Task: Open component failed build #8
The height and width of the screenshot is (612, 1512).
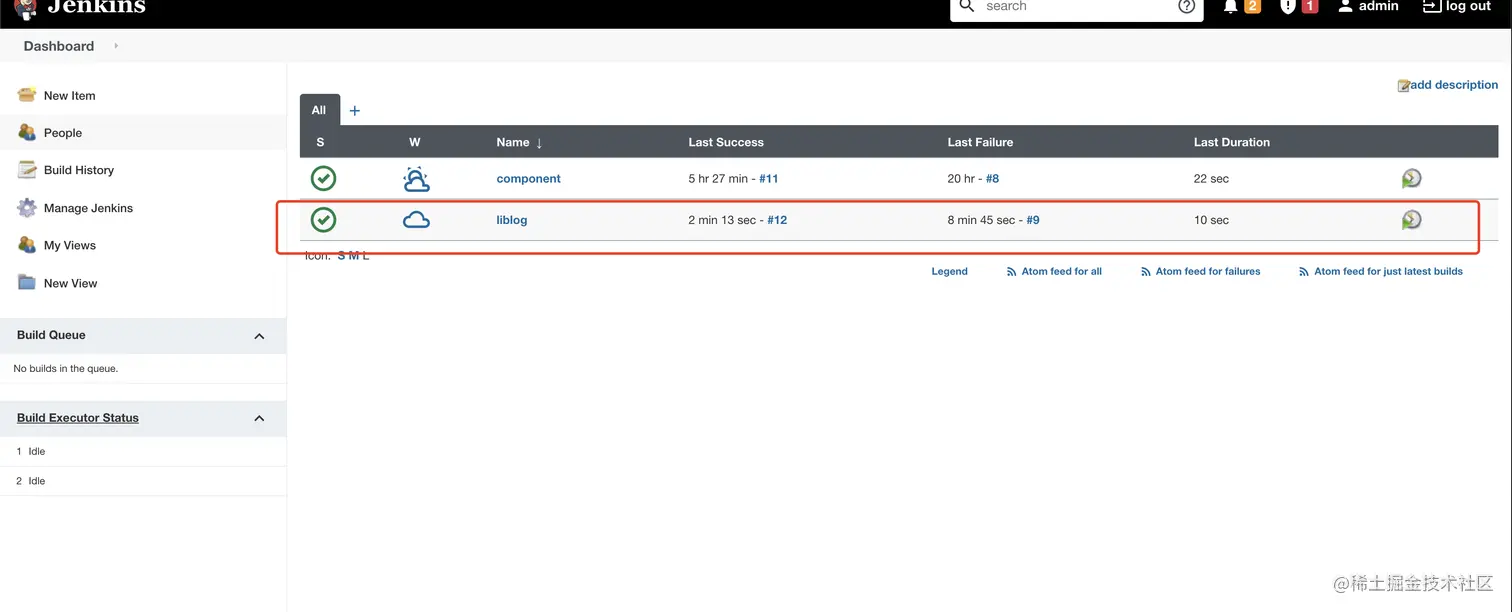Action: 992,179
